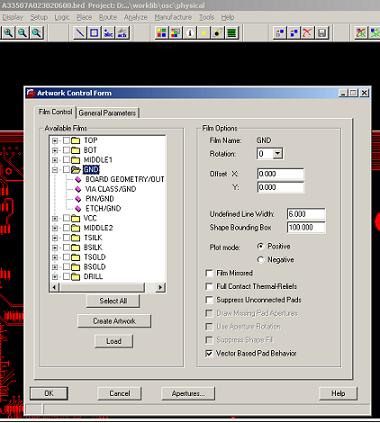Screen dimensions: 380x423
Task: Click the green stacked layers icon
Action: 232,33
